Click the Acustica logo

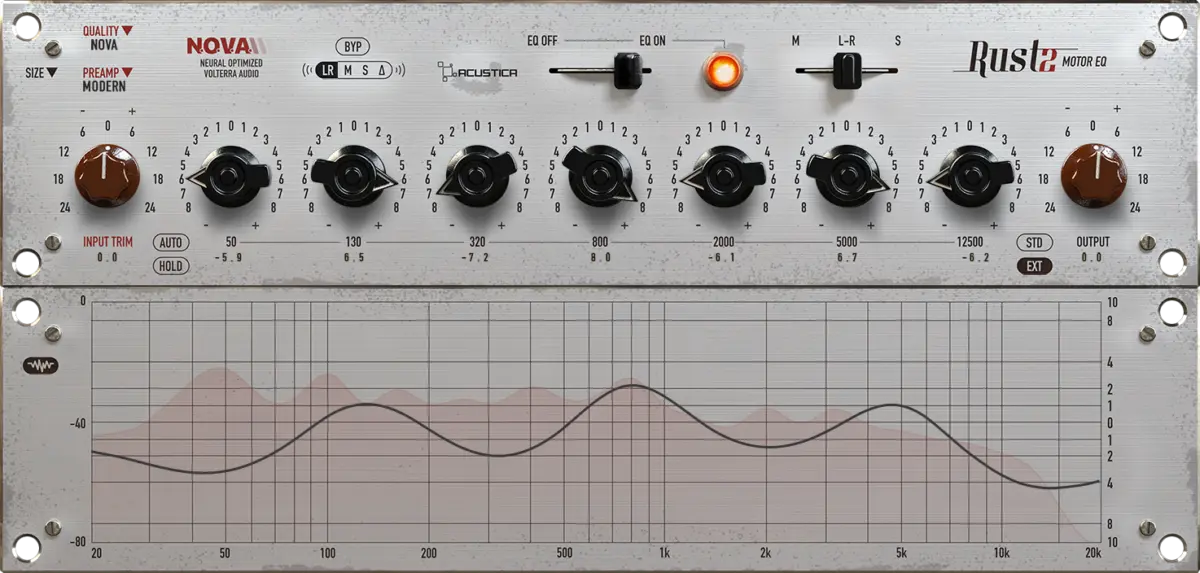point(477,72)
